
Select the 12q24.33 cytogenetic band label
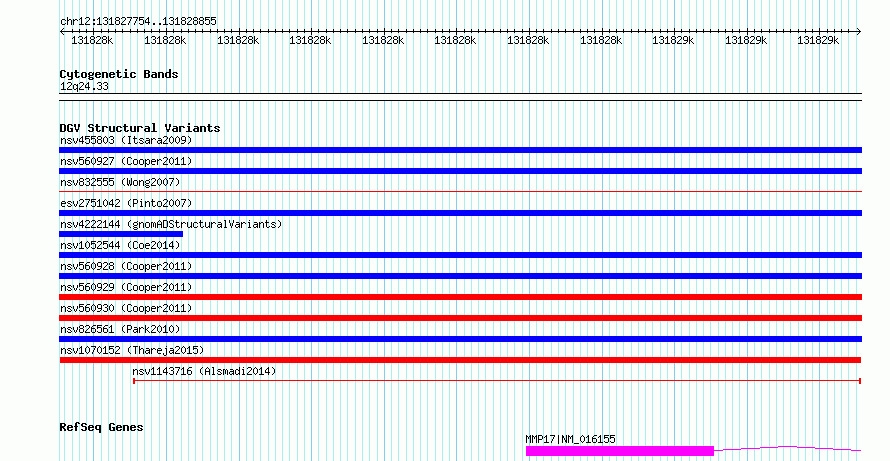(84, 86)
